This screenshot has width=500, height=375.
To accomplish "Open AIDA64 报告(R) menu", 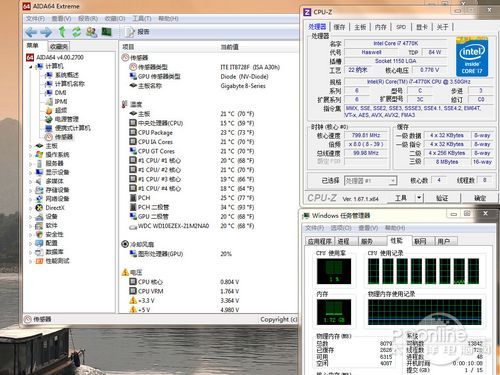I will [x=88, y=19].
